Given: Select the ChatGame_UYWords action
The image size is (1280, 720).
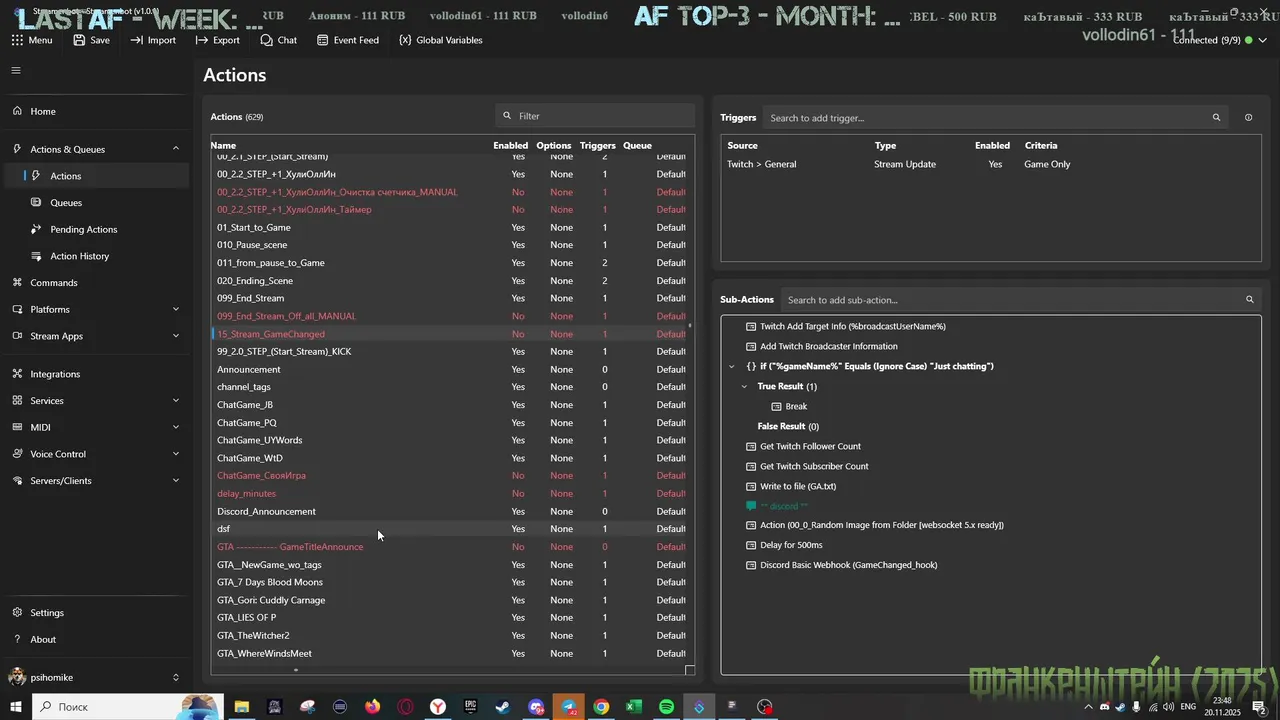Looking at the screenshot, I should [448, 440].
